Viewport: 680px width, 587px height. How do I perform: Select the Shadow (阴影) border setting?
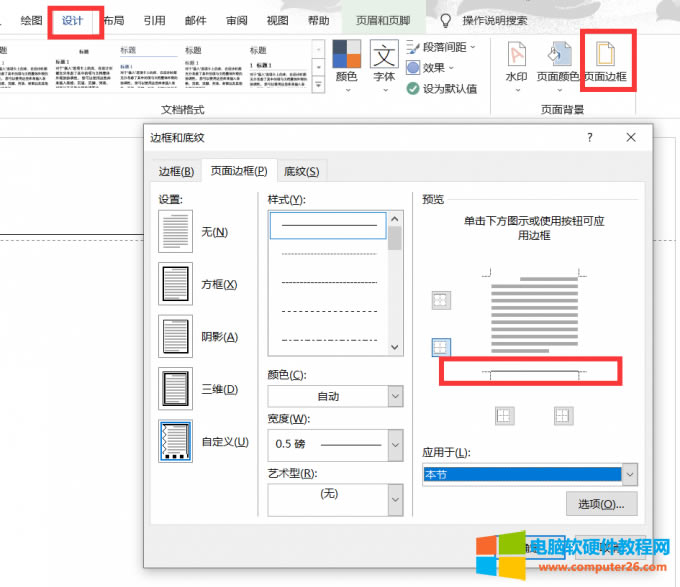pyautogui.click(x=176, y=336)
